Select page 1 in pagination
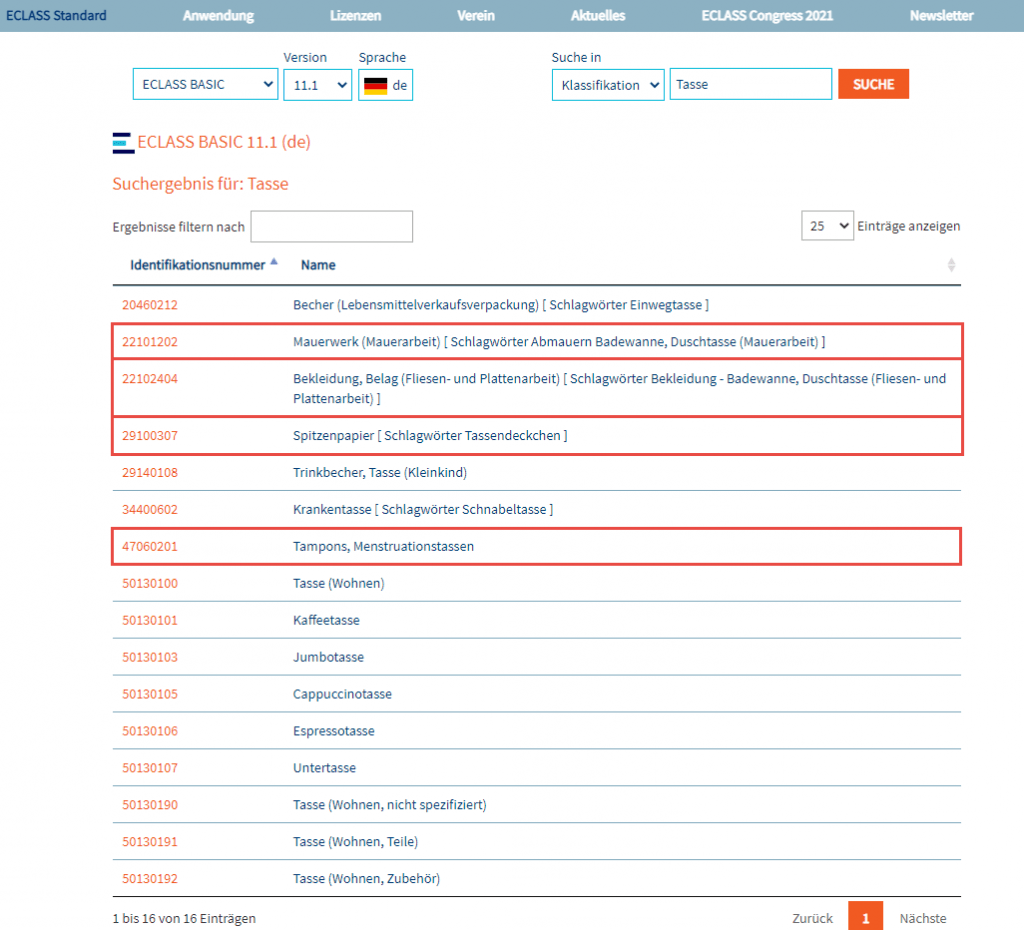Screen dimensions: 1024x930 click(x=865, y=916)
